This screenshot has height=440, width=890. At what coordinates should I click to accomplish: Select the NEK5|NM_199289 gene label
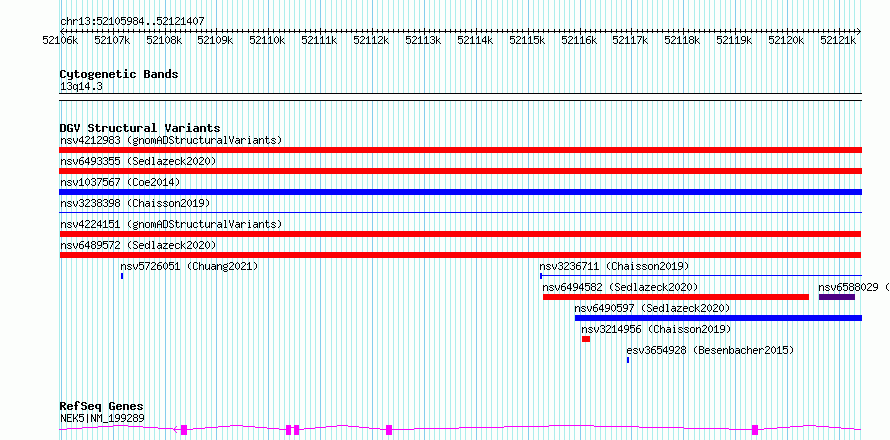tap(102, 418)
